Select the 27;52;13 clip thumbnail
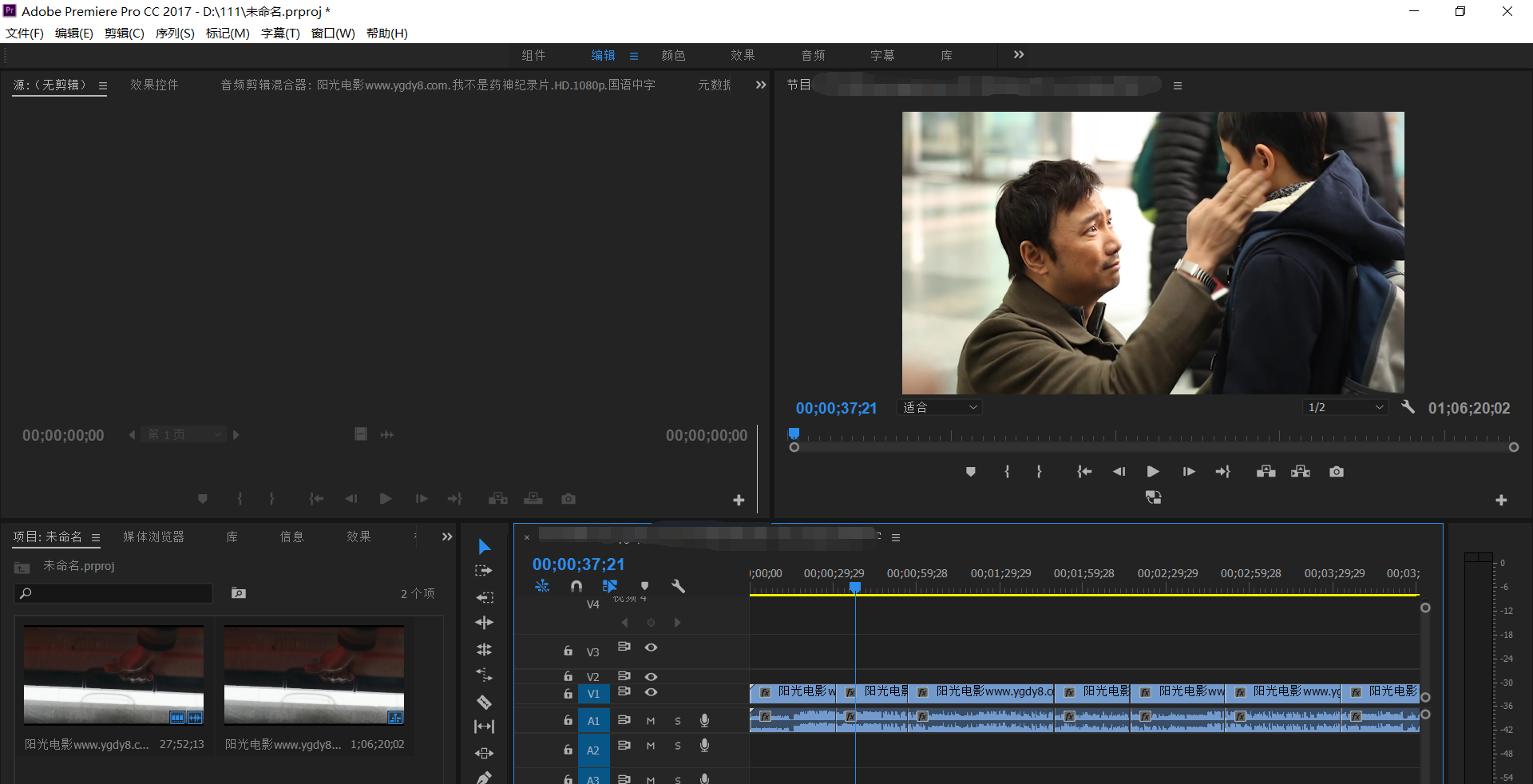Screen dimensions: 1533x784 (x=113, y=675)
